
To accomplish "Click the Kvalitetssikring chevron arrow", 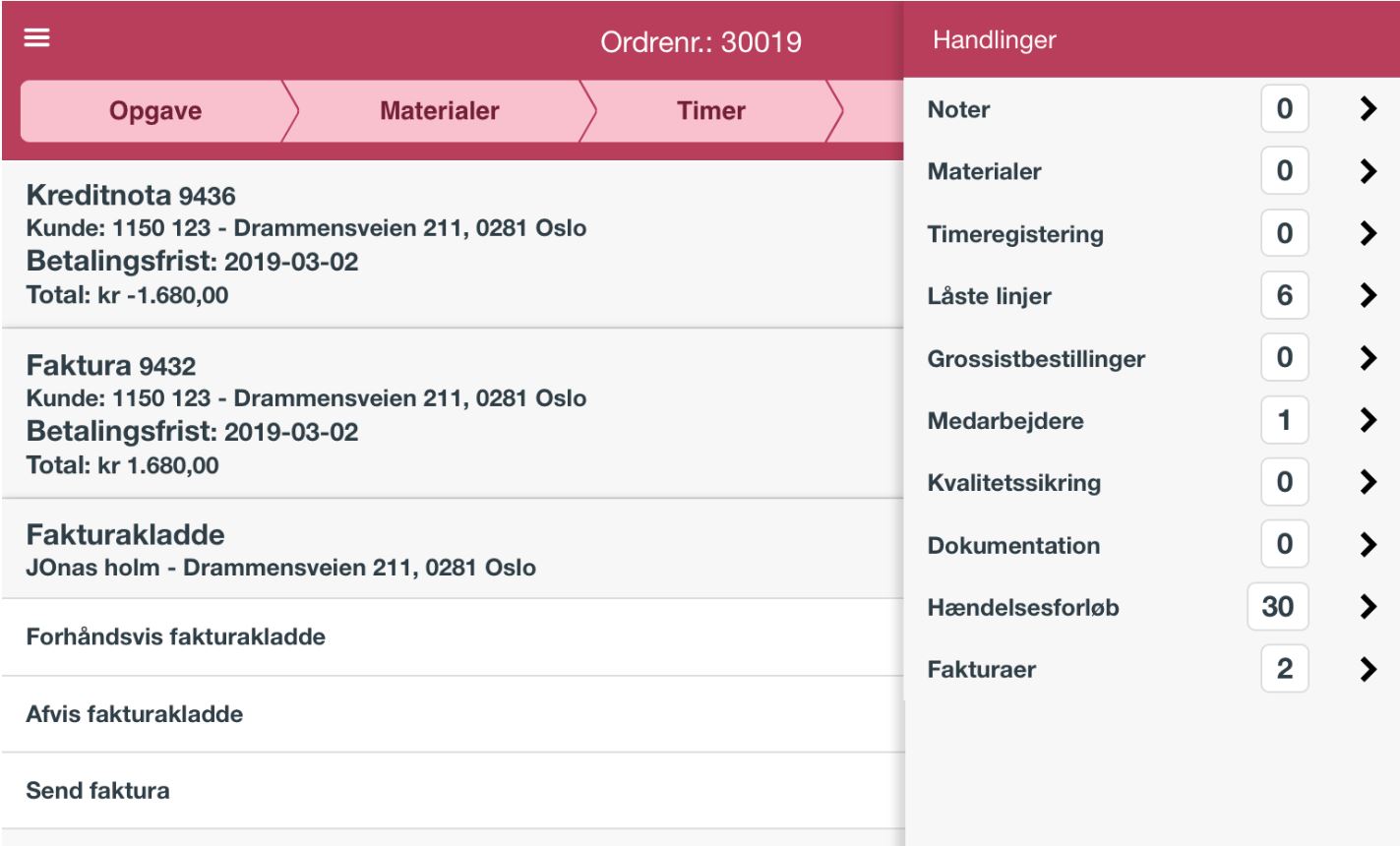I will [1367, 482].
